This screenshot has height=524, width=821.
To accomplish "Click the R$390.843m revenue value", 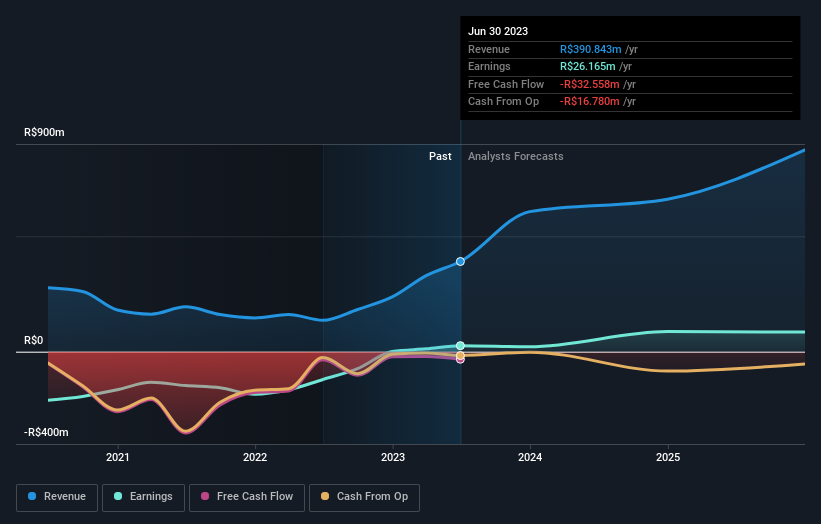I will 591,49.
